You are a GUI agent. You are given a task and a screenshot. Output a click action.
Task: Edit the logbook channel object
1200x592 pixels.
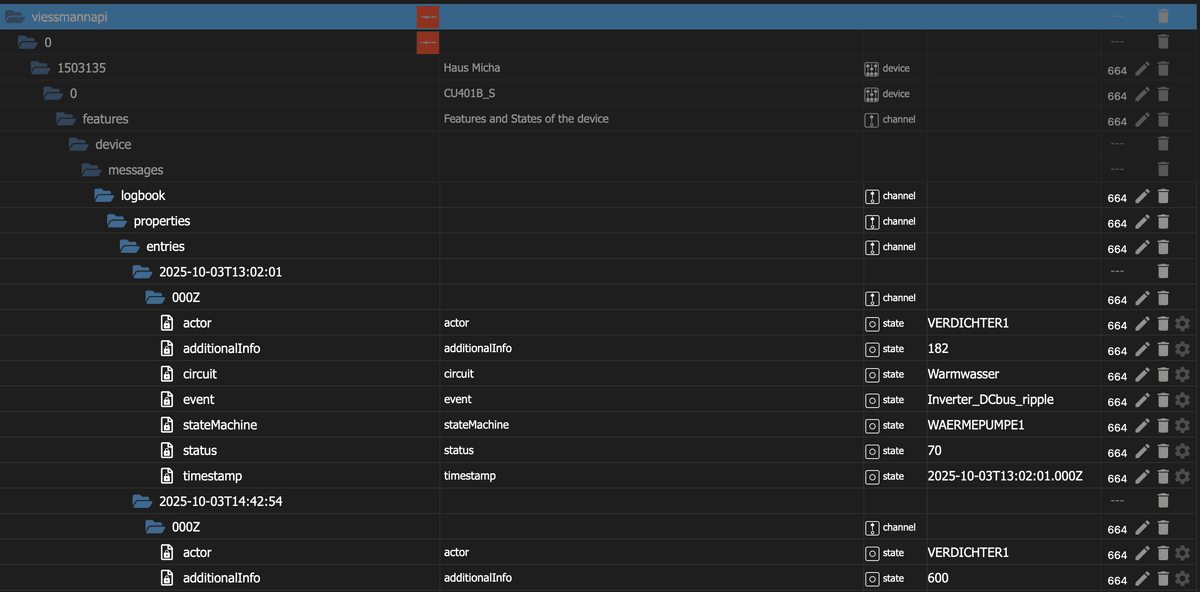tap(1143, 196)
